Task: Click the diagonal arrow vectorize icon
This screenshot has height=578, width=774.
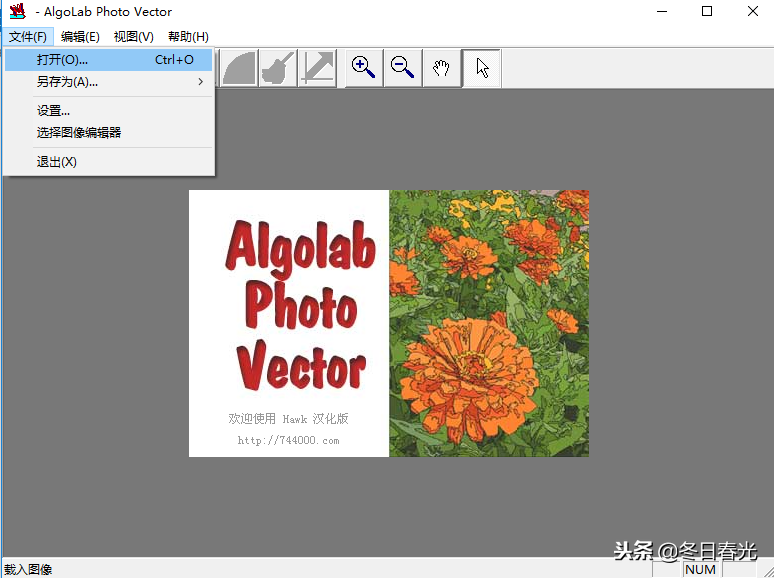Action: [x=317, y=68]
